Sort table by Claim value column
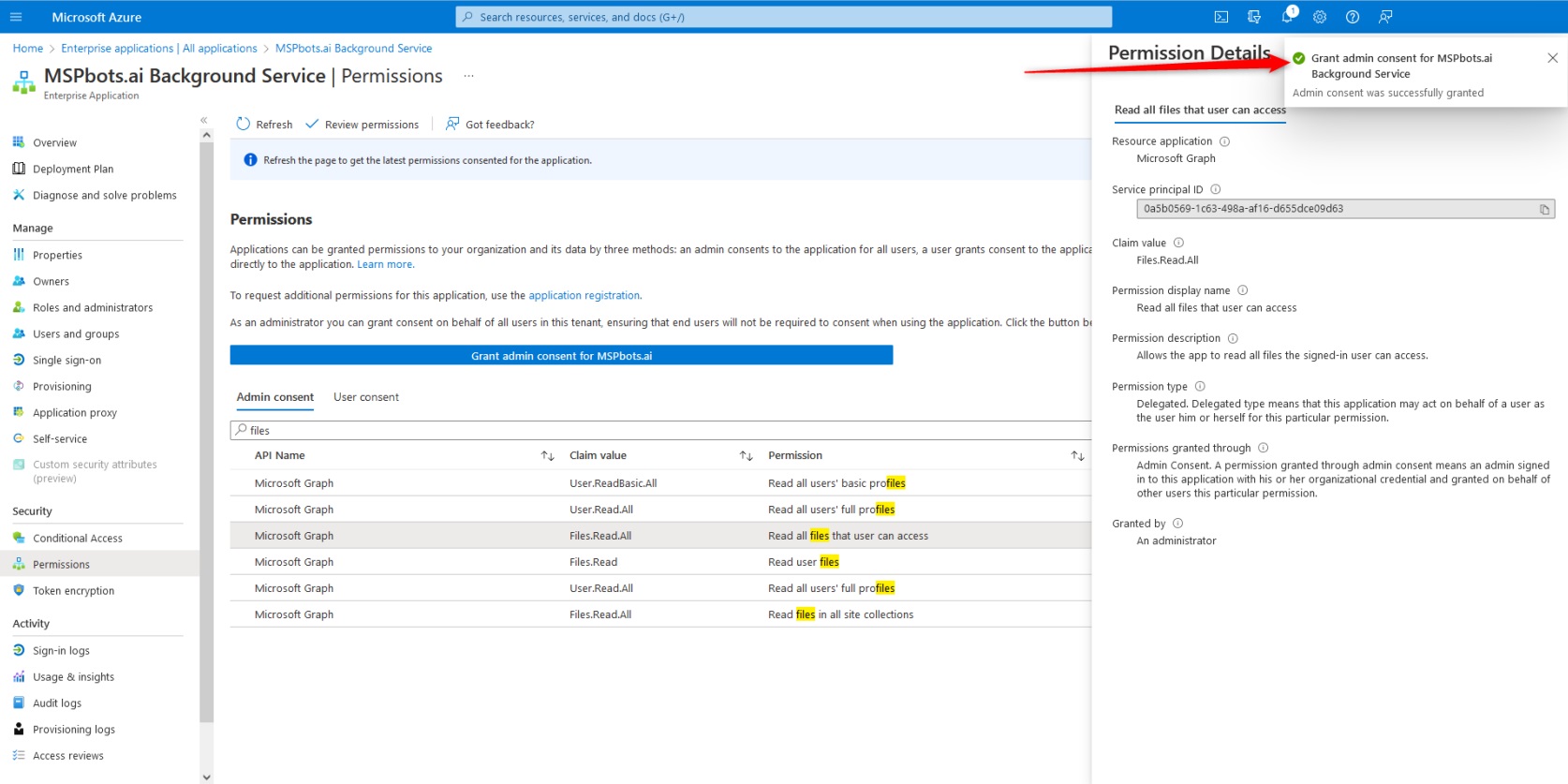1568x784 pixels. pos(747,456)
